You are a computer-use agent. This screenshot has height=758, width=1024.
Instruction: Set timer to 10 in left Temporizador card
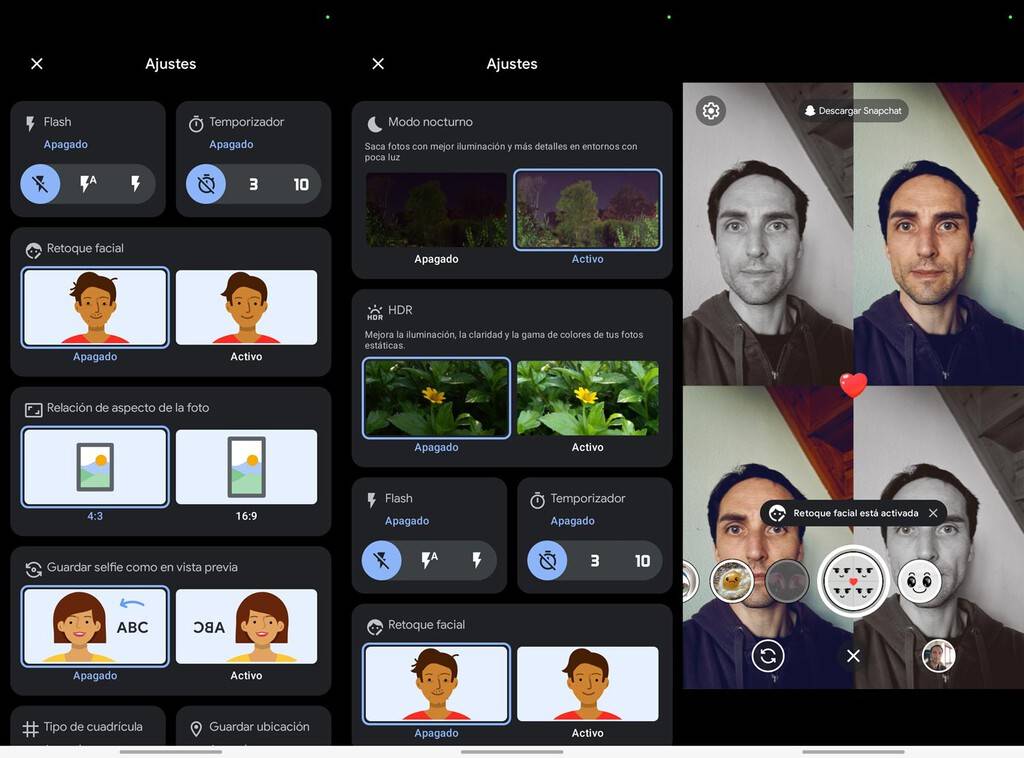pos(301,184)
